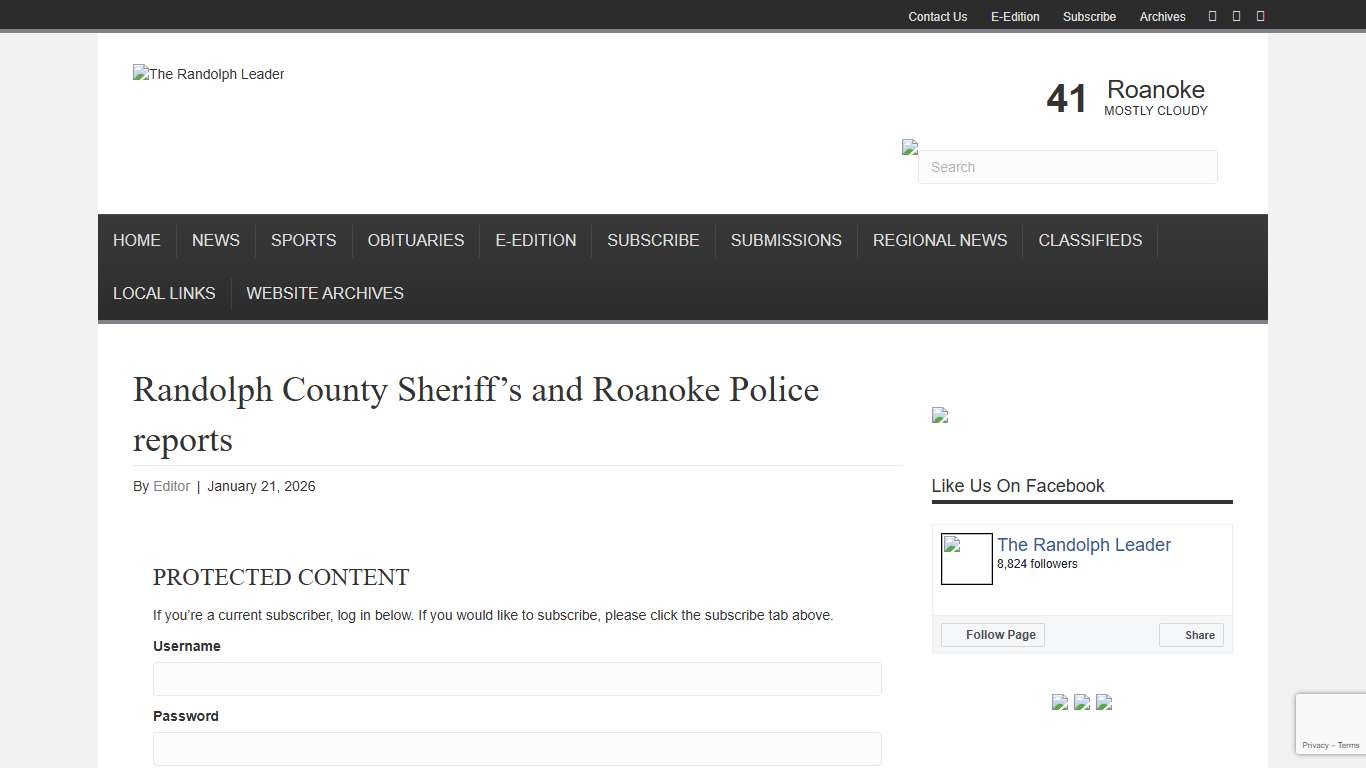Click Subscribe in the top utility bar
The image size is (1366, 768).
click(1089, 16)
